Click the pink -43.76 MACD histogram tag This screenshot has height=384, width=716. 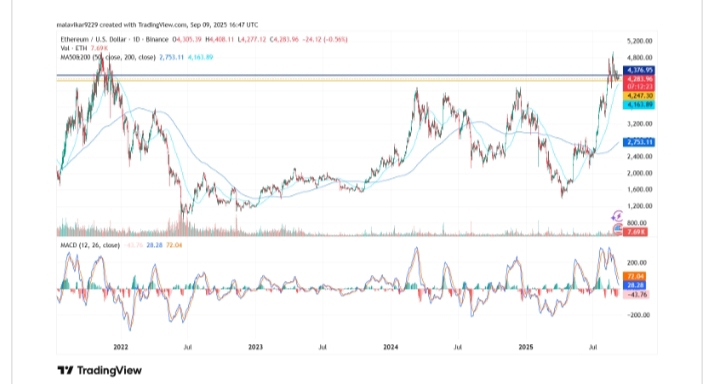pos(636,295)
